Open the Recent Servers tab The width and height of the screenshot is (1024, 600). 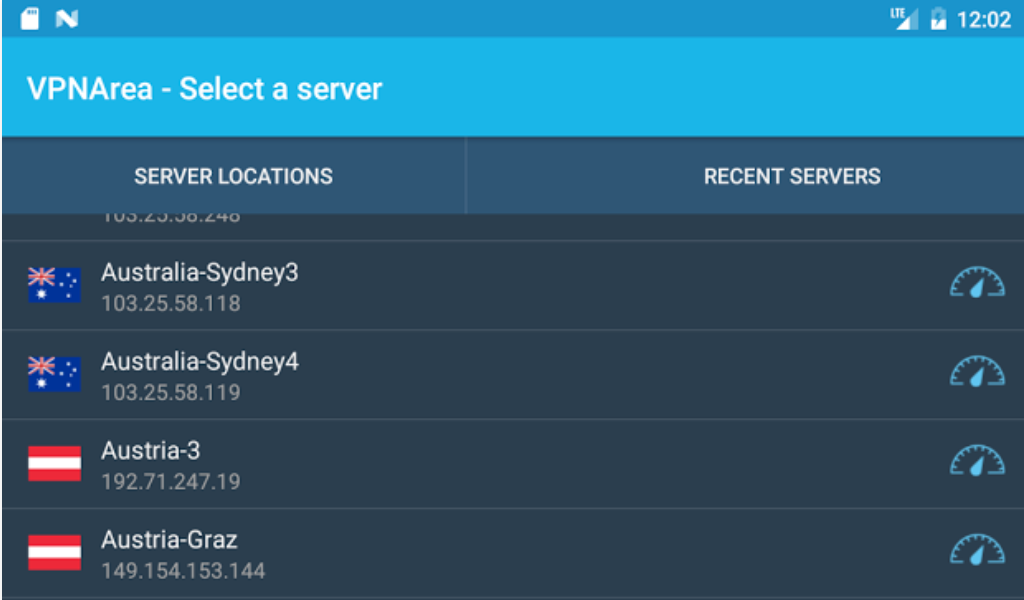(x=792, y=176)
